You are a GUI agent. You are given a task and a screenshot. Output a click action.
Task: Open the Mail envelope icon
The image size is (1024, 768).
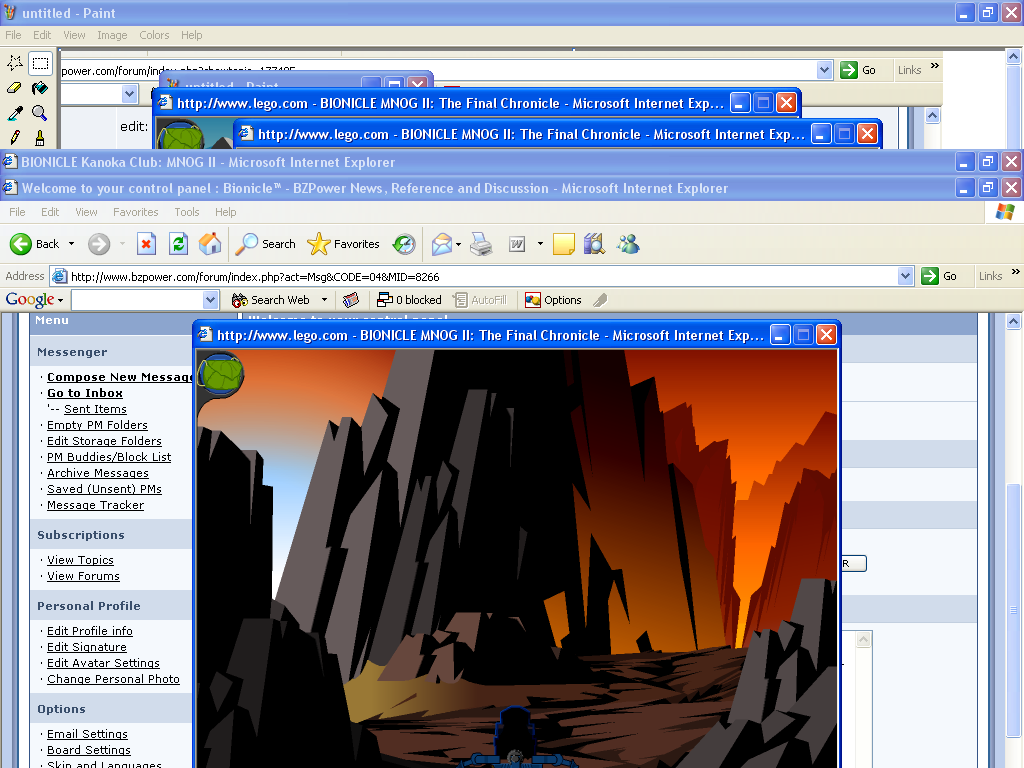pos(442,244)
